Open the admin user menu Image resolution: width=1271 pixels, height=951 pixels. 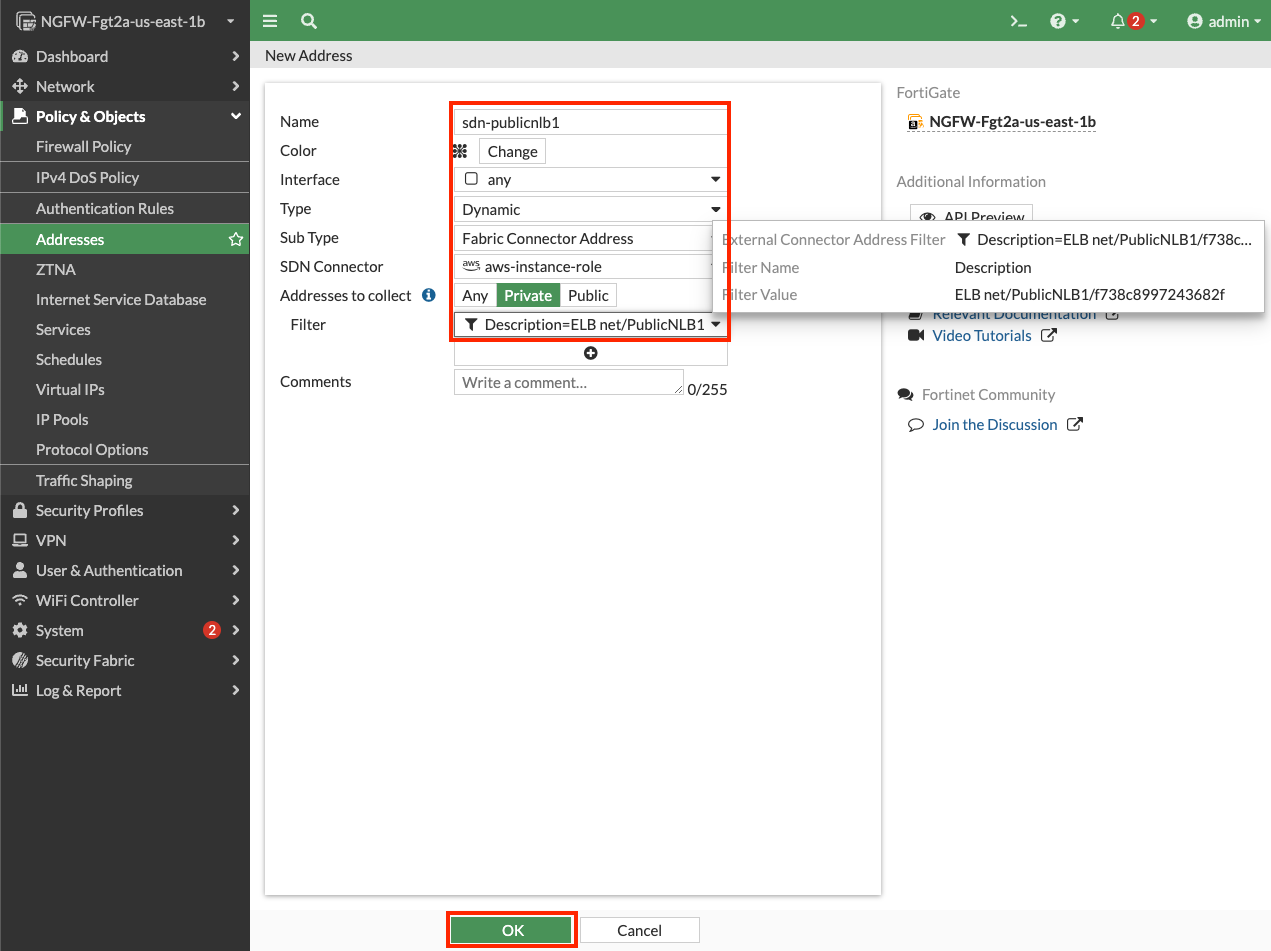[x=1223, y=21]
